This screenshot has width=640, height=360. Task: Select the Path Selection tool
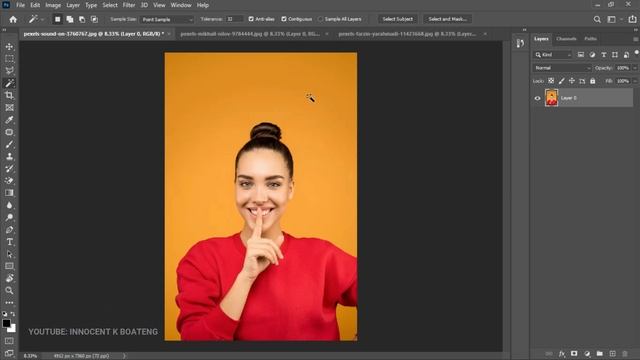pos(9,254)
